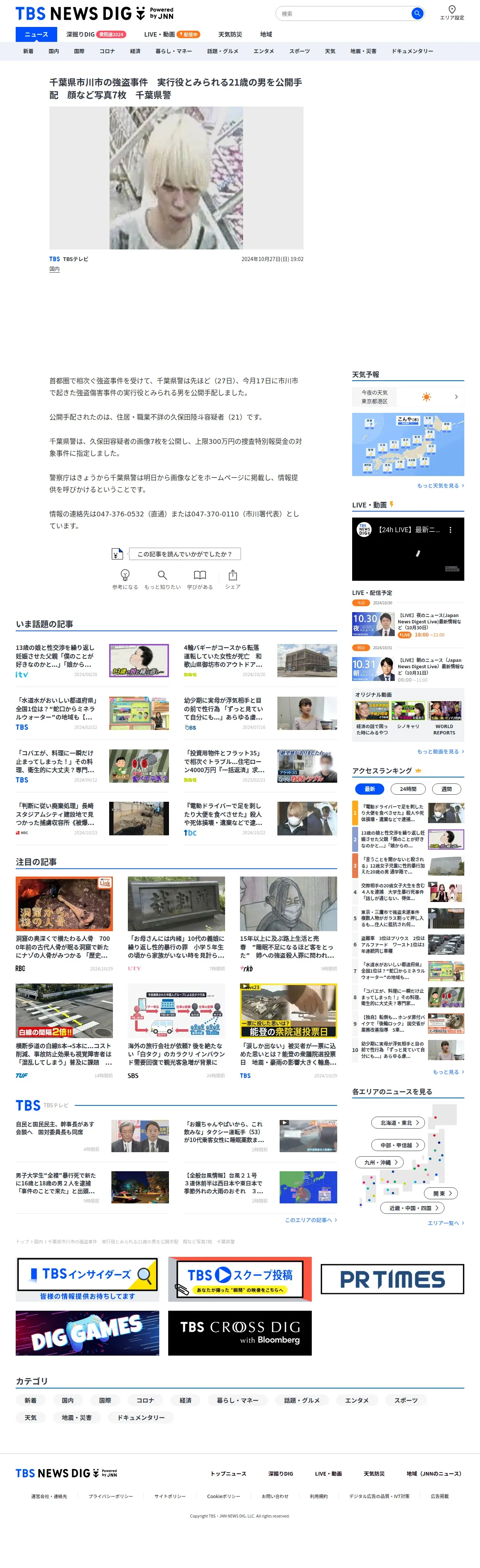Open 利用規約 footer link

pos(319,1495)
